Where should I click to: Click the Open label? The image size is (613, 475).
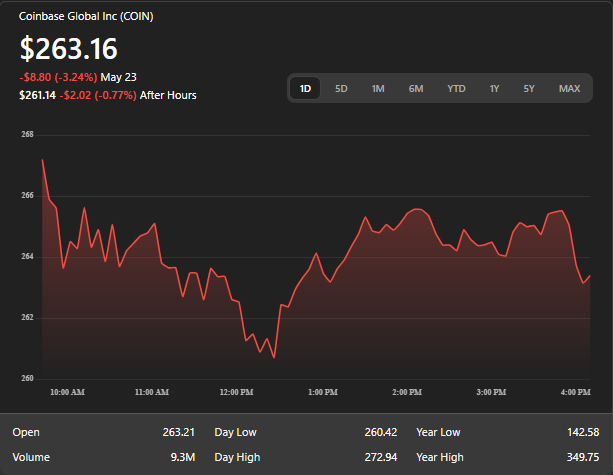[x=26, y=432]
